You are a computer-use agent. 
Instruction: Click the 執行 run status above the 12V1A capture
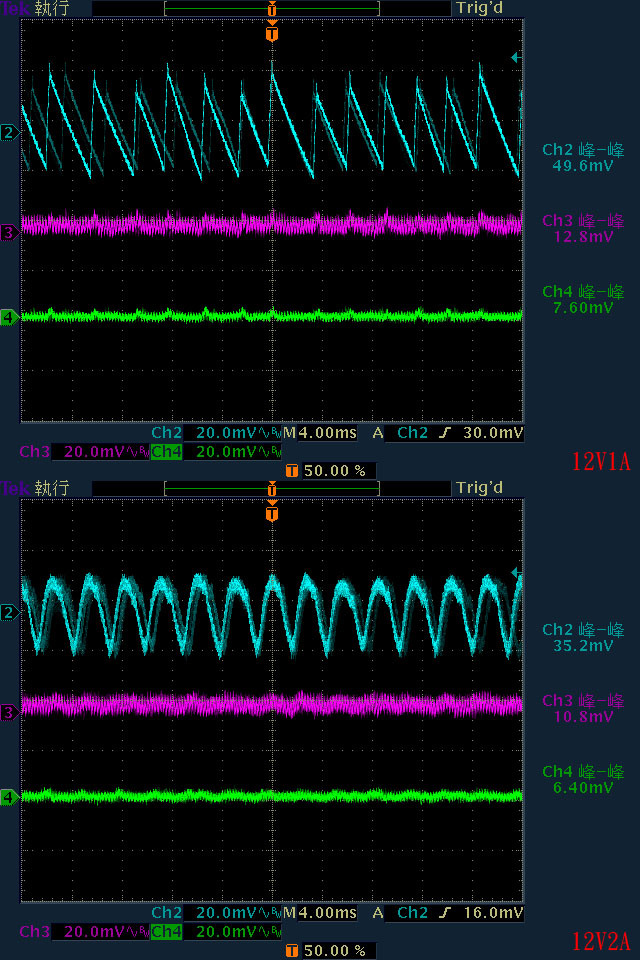coord(51,9)
